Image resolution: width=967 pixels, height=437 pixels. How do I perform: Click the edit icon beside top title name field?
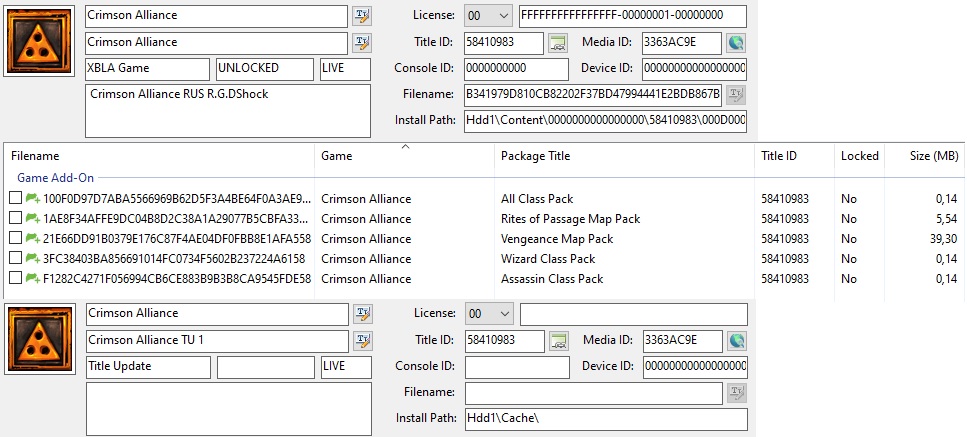[361, 43]
